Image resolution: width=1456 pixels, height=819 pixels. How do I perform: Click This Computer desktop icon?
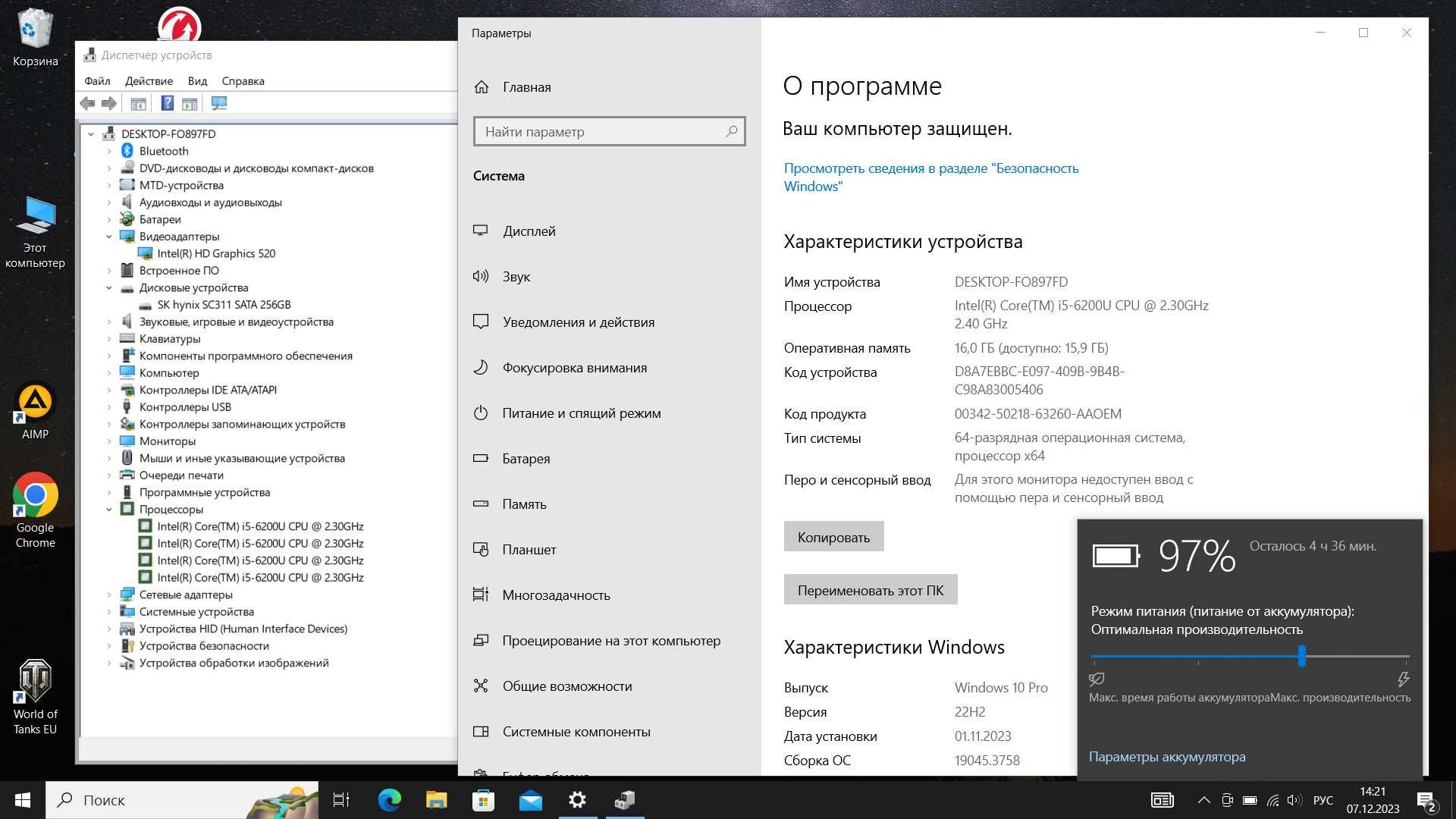click(35, 220)
